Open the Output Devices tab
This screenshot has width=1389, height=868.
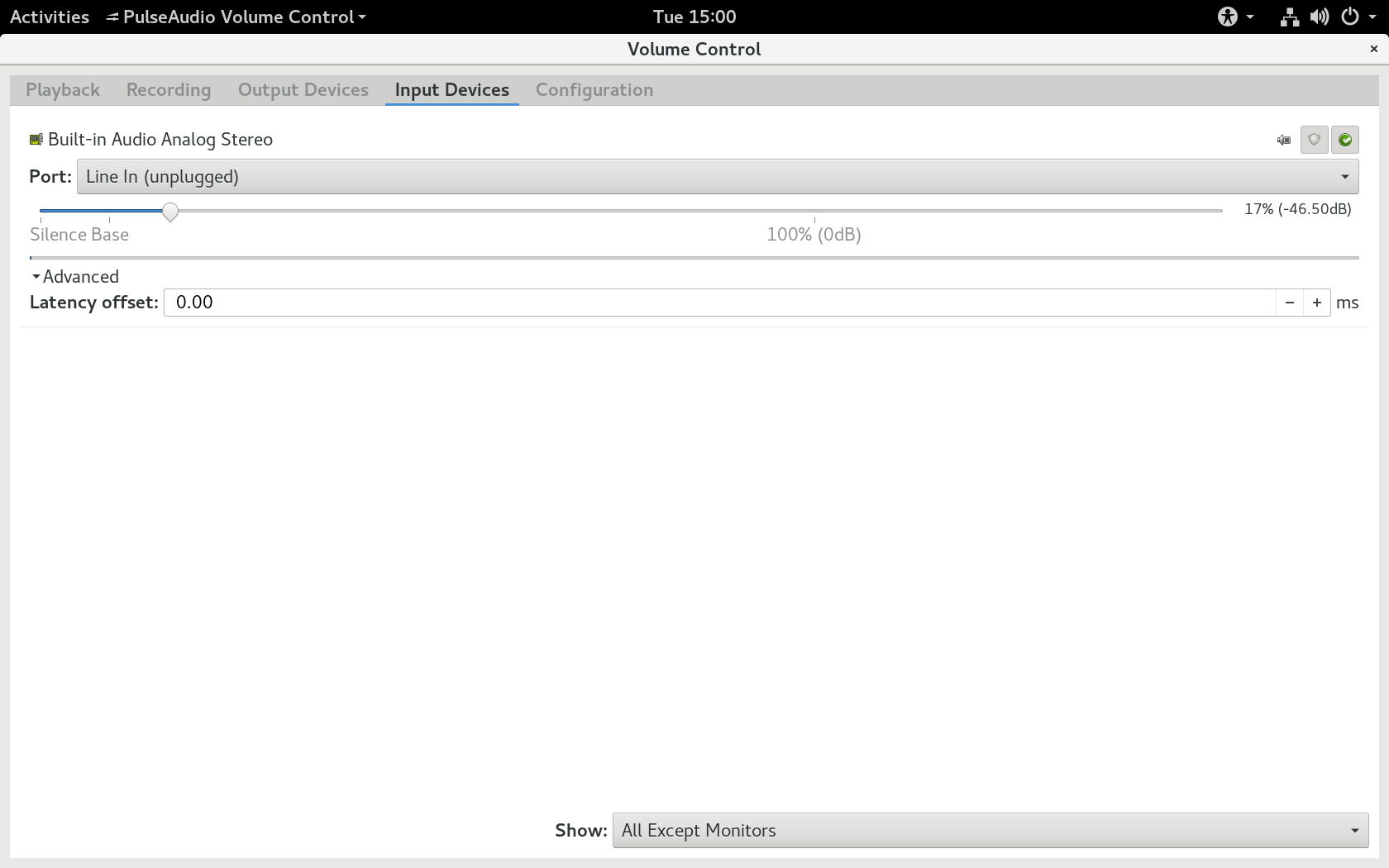303,90
